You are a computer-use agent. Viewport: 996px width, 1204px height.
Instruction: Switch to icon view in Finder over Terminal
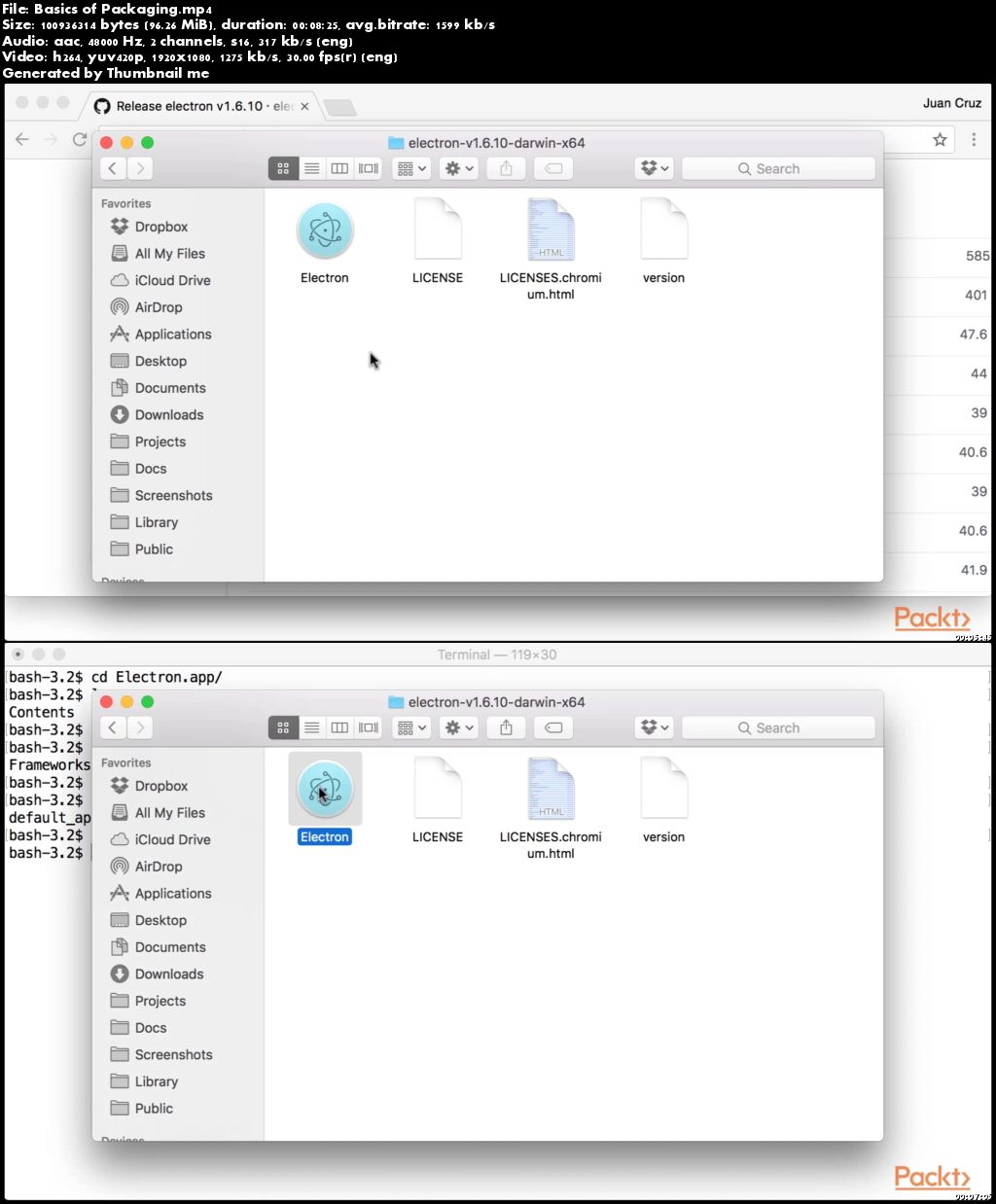point(283,727)
